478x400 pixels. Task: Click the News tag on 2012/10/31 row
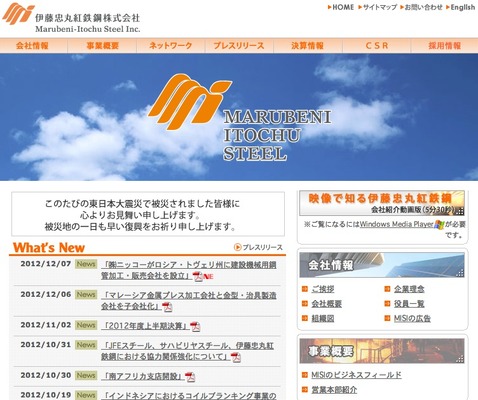click(86, 345)
